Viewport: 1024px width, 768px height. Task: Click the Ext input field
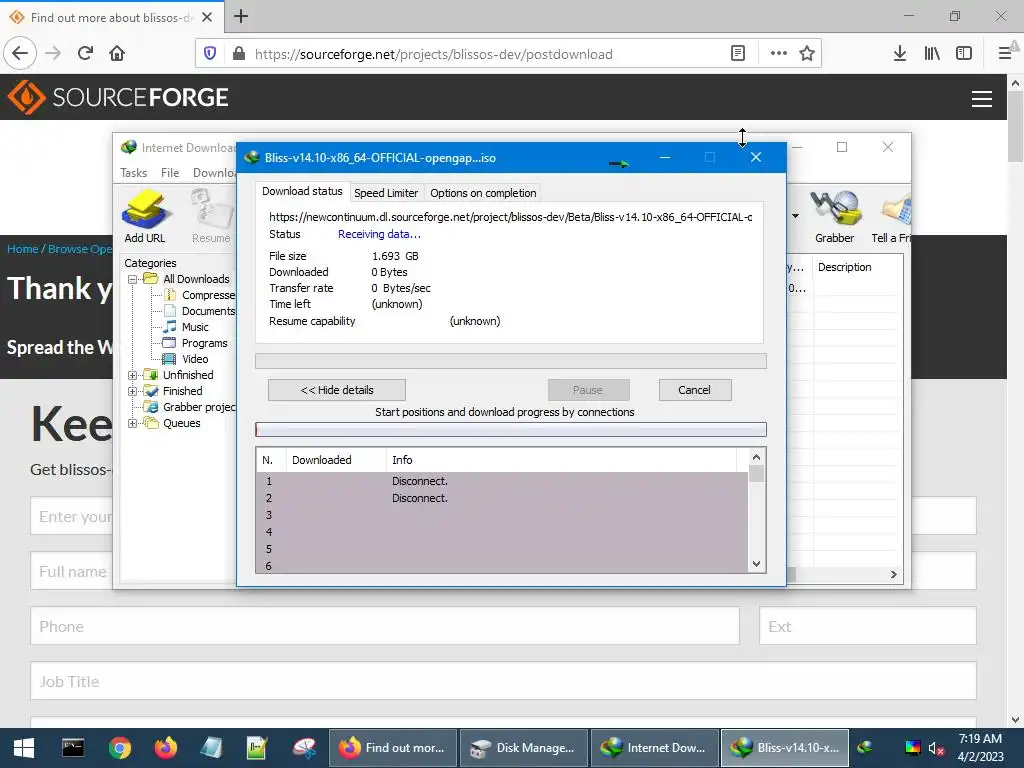867,626
